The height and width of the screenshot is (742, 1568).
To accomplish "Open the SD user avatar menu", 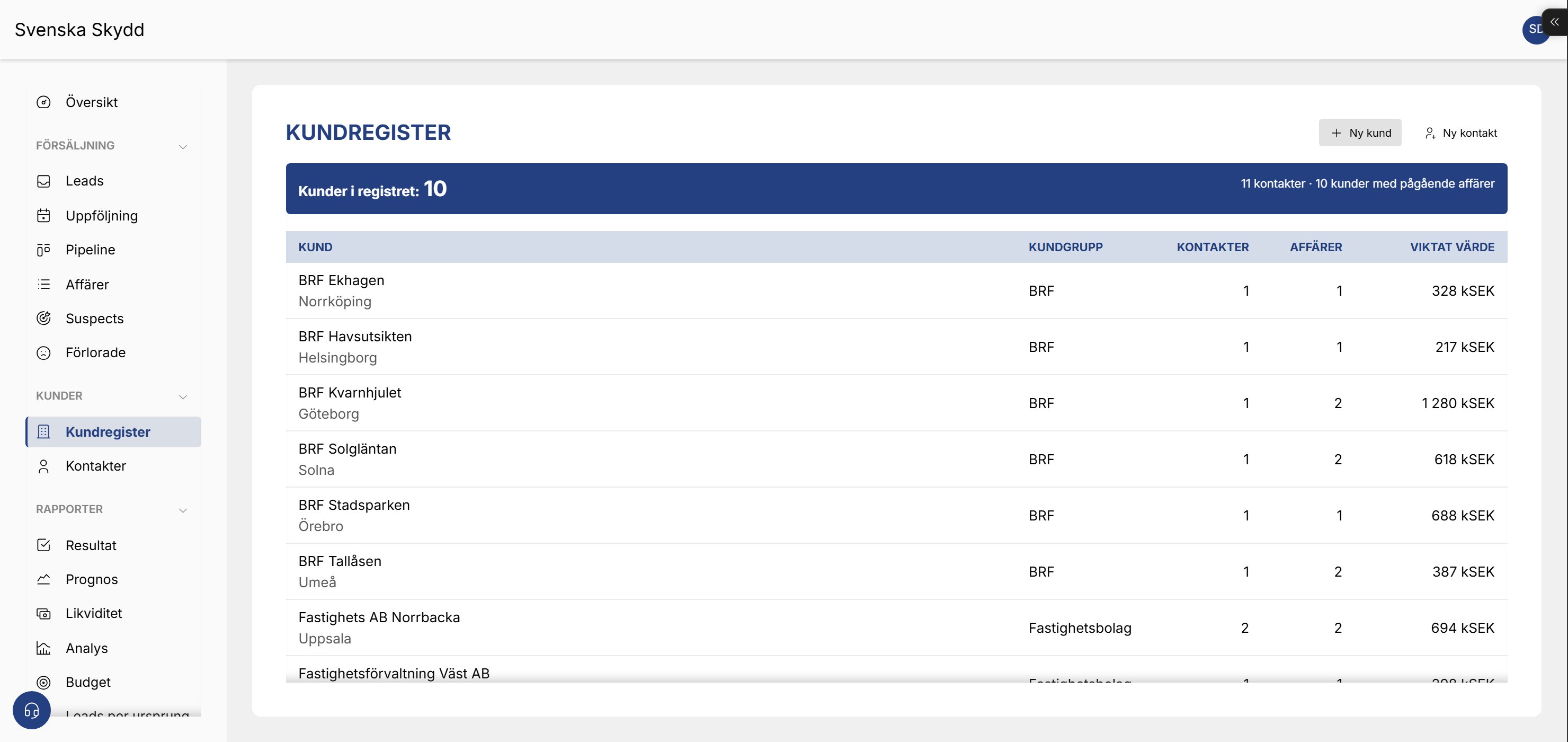I will pyautogui.click(x=1535, y=29).
